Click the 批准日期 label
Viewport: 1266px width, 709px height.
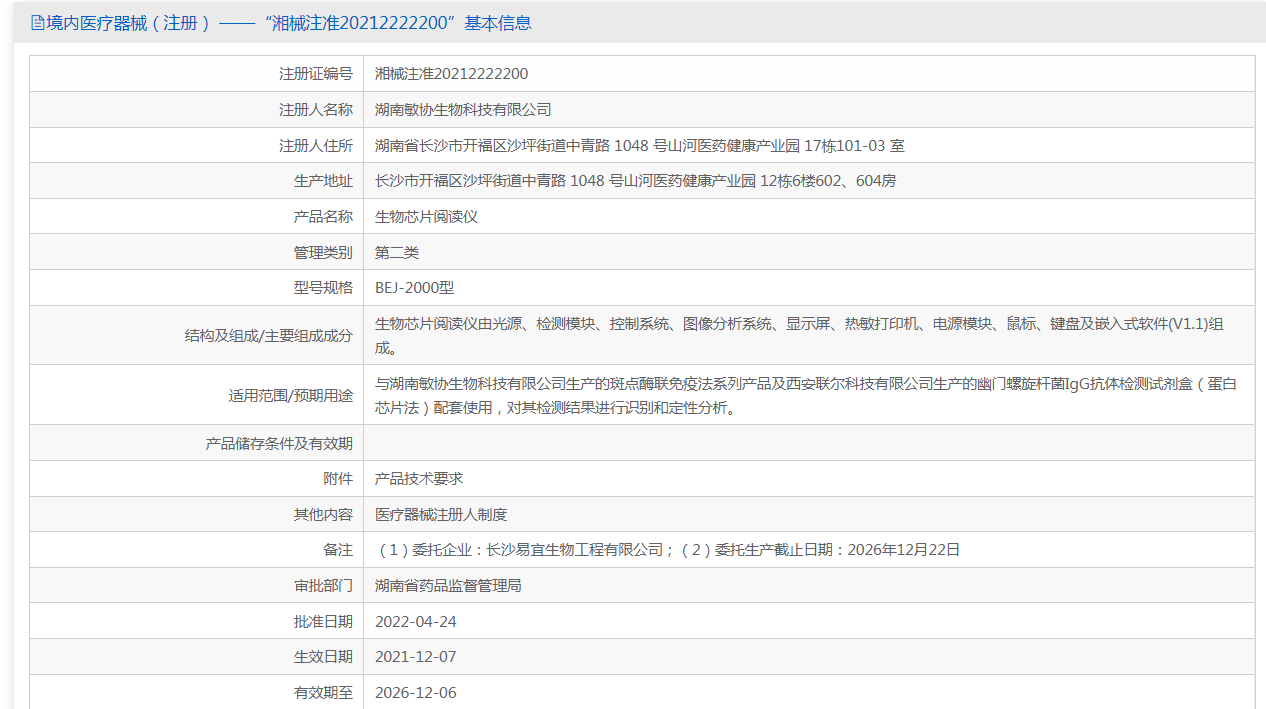[323, 622]
